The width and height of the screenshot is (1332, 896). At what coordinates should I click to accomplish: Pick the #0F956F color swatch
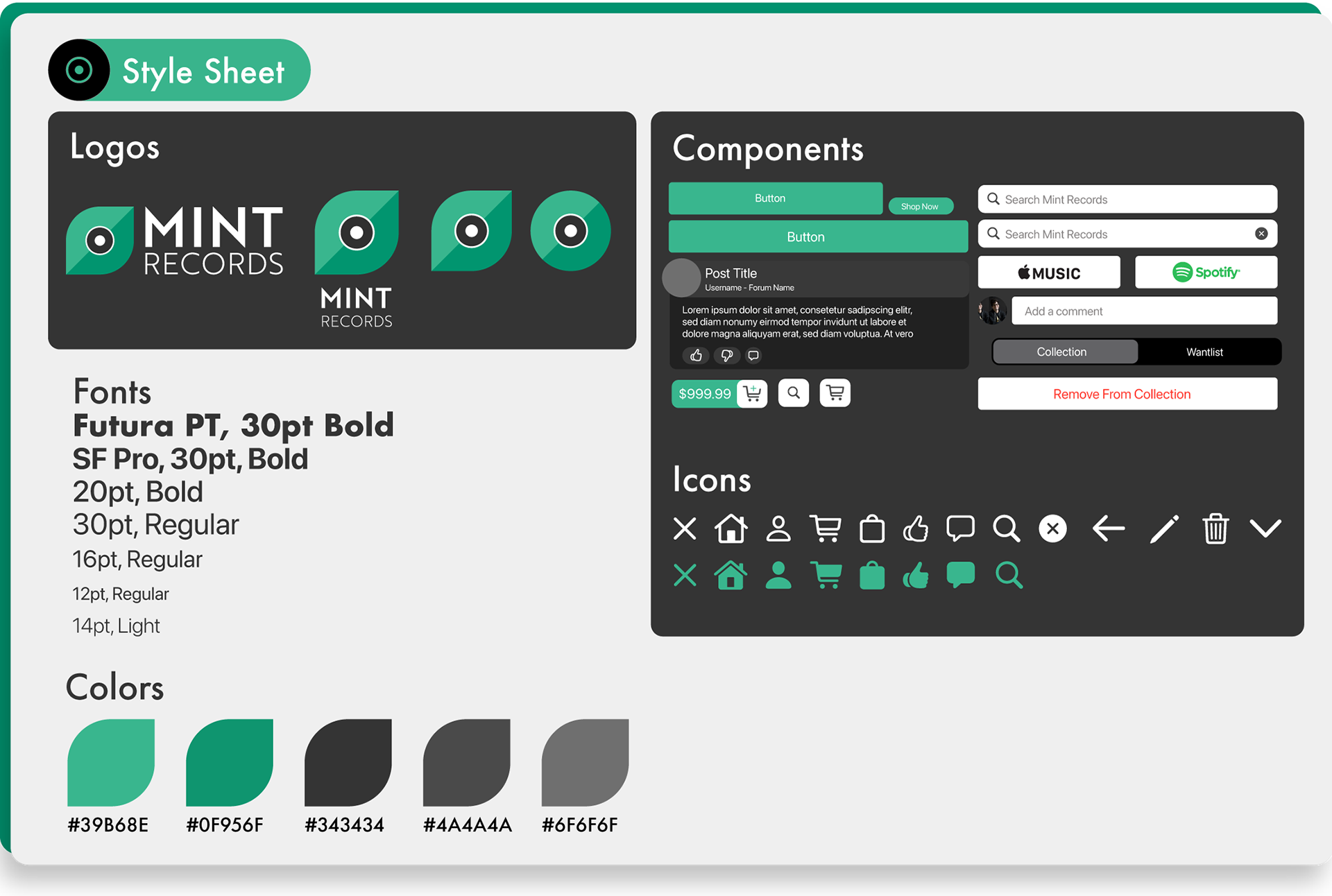pos(230,762)
